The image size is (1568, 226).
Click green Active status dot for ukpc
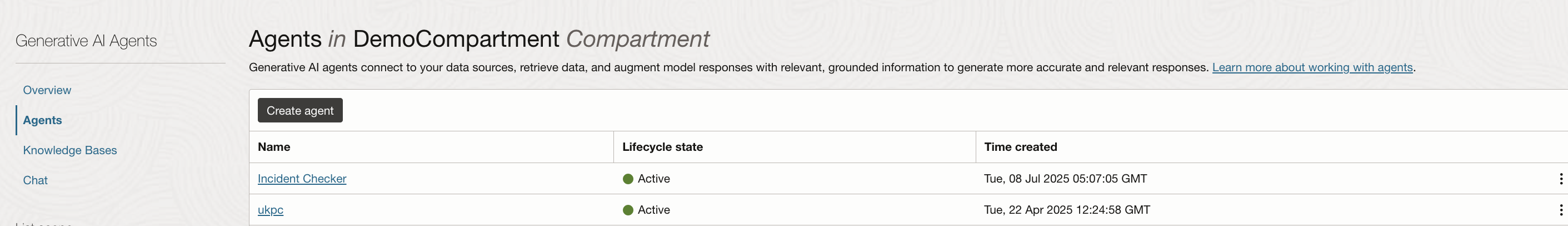click(627, 210)
